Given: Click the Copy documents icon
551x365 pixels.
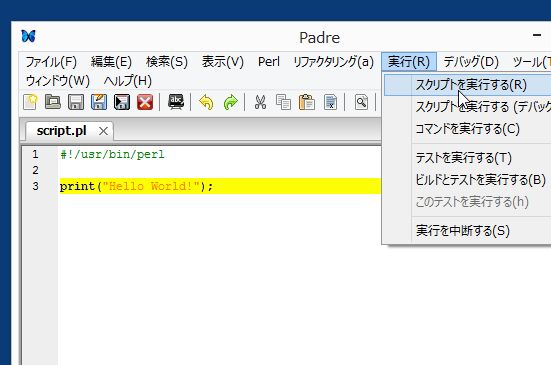Looking at the screenshot, I should click(x=283, y=102).
